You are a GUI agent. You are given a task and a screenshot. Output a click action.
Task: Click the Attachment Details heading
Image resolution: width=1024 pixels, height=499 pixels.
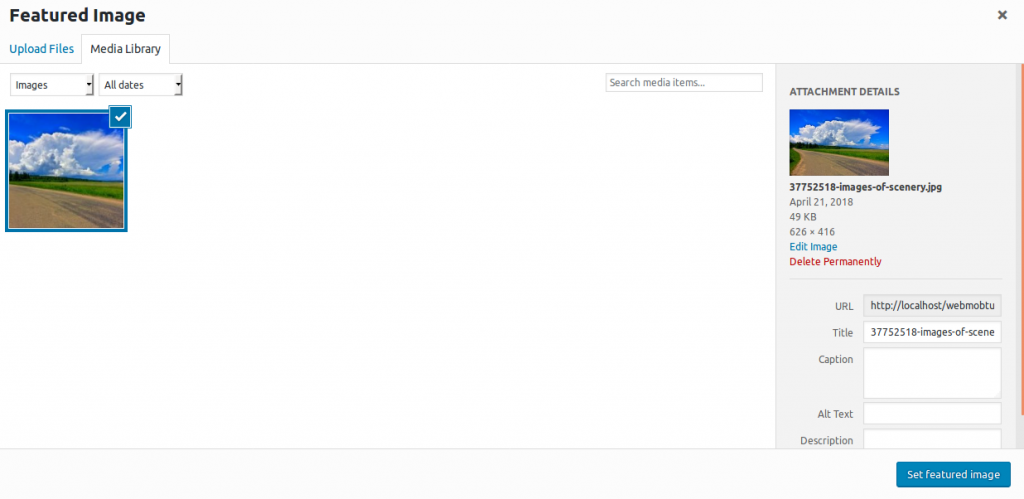[x=844, y=92]
